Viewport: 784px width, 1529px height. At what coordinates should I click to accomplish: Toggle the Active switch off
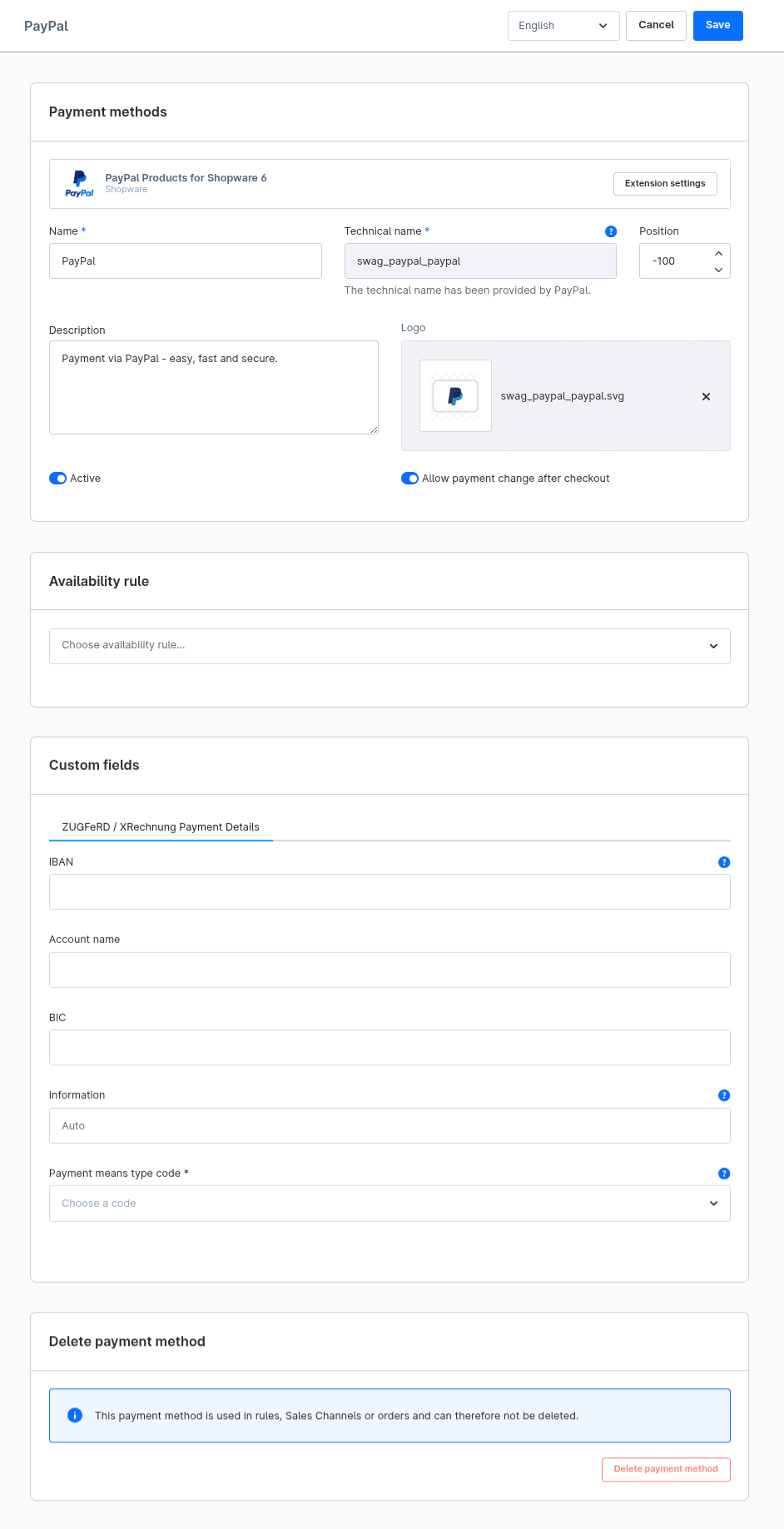click(x=57, y=479)
